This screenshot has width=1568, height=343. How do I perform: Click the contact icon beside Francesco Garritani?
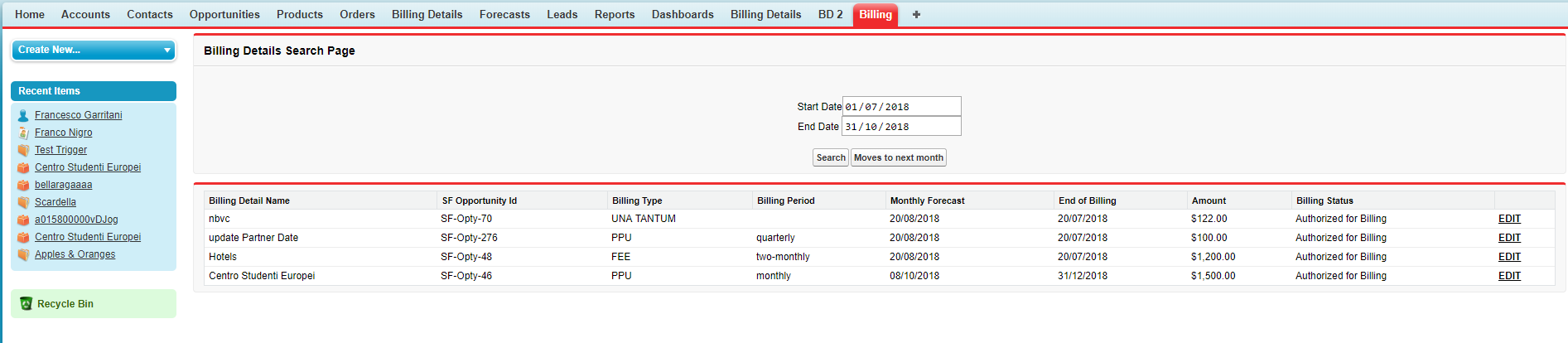(23, 116)
